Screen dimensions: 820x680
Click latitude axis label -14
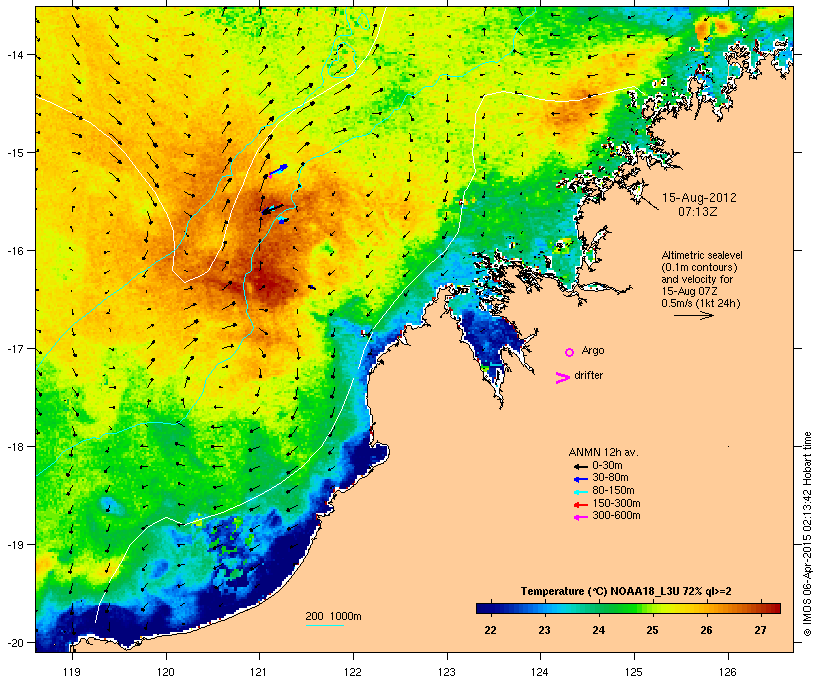[x=14, y=54]
